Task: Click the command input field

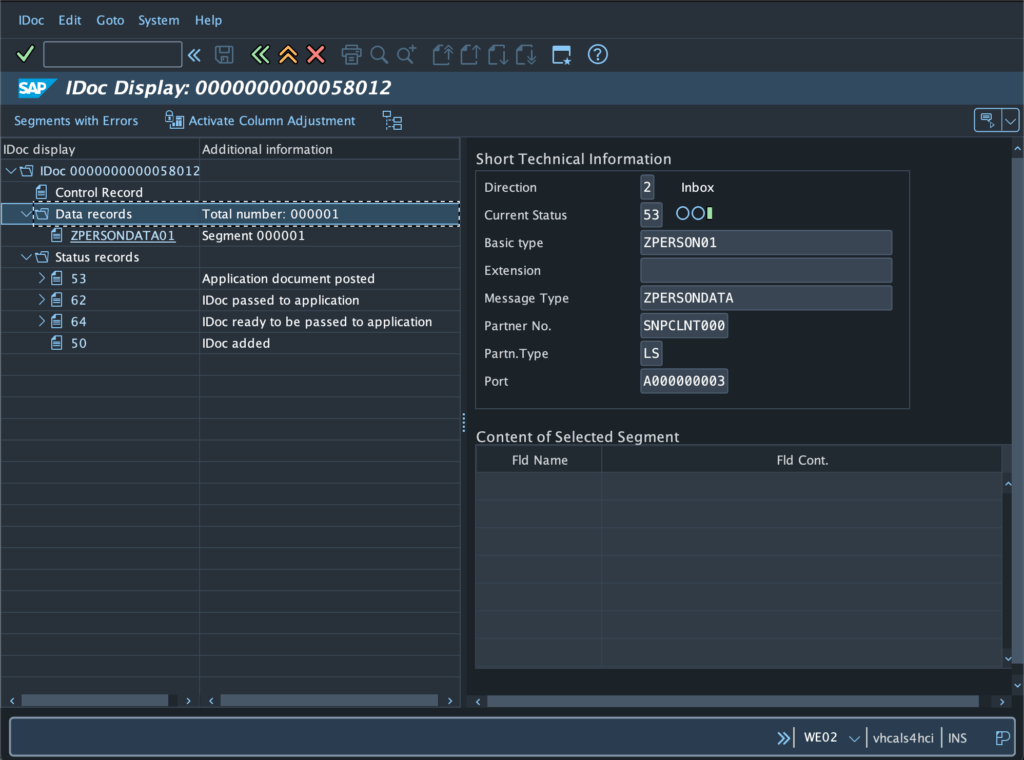Action: pyautogui.click(x=112, y=54)
